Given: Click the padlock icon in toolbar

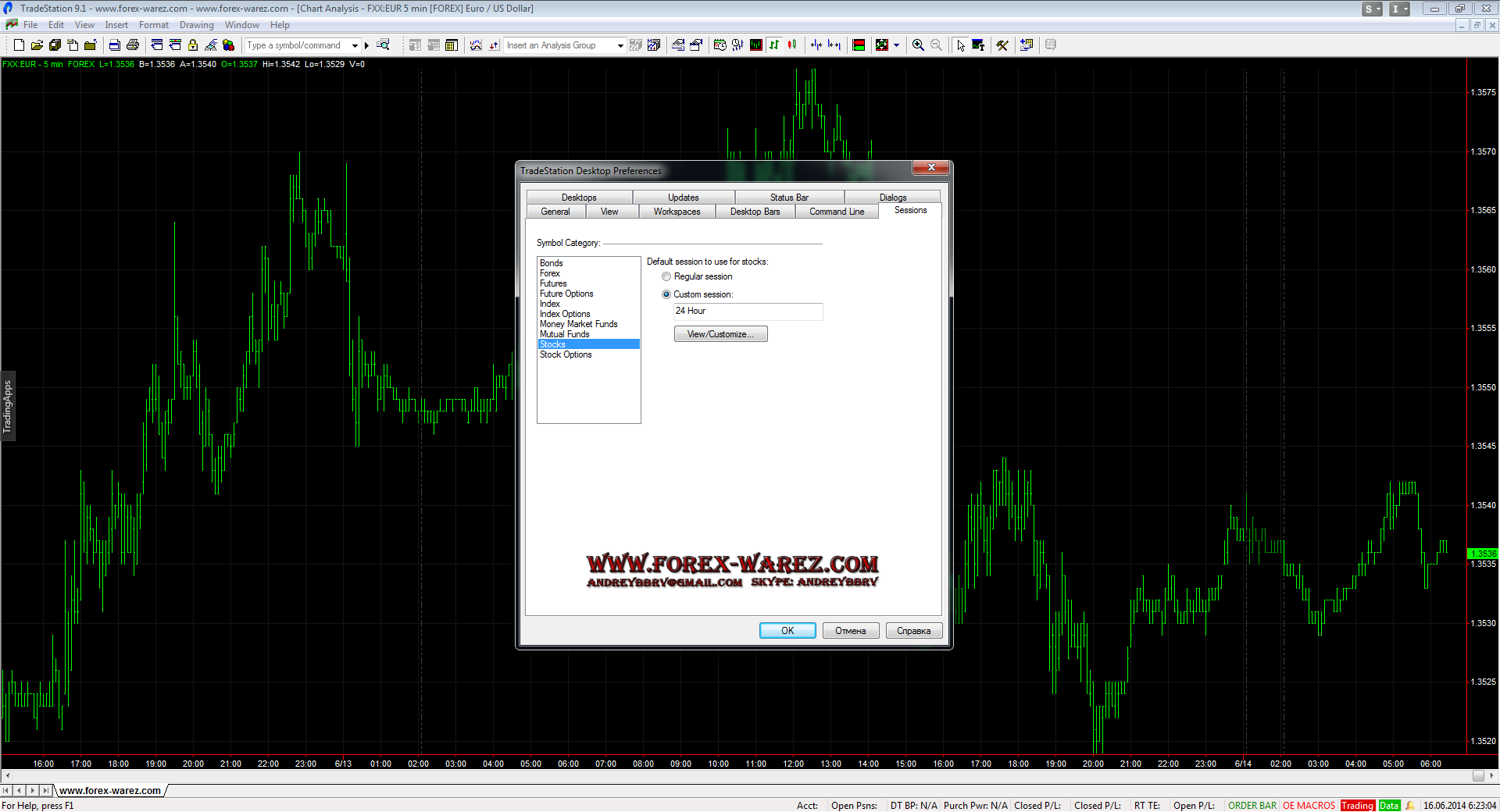Looking at the screenshot, I should coord(193,45).
